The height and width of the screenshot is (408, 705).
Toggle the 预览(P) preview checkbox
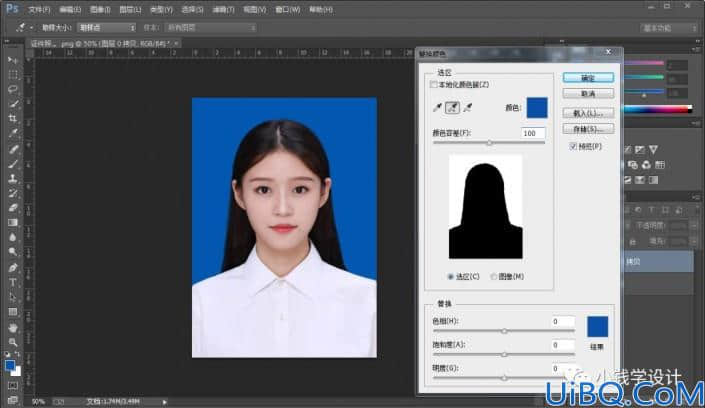point(573,146)
